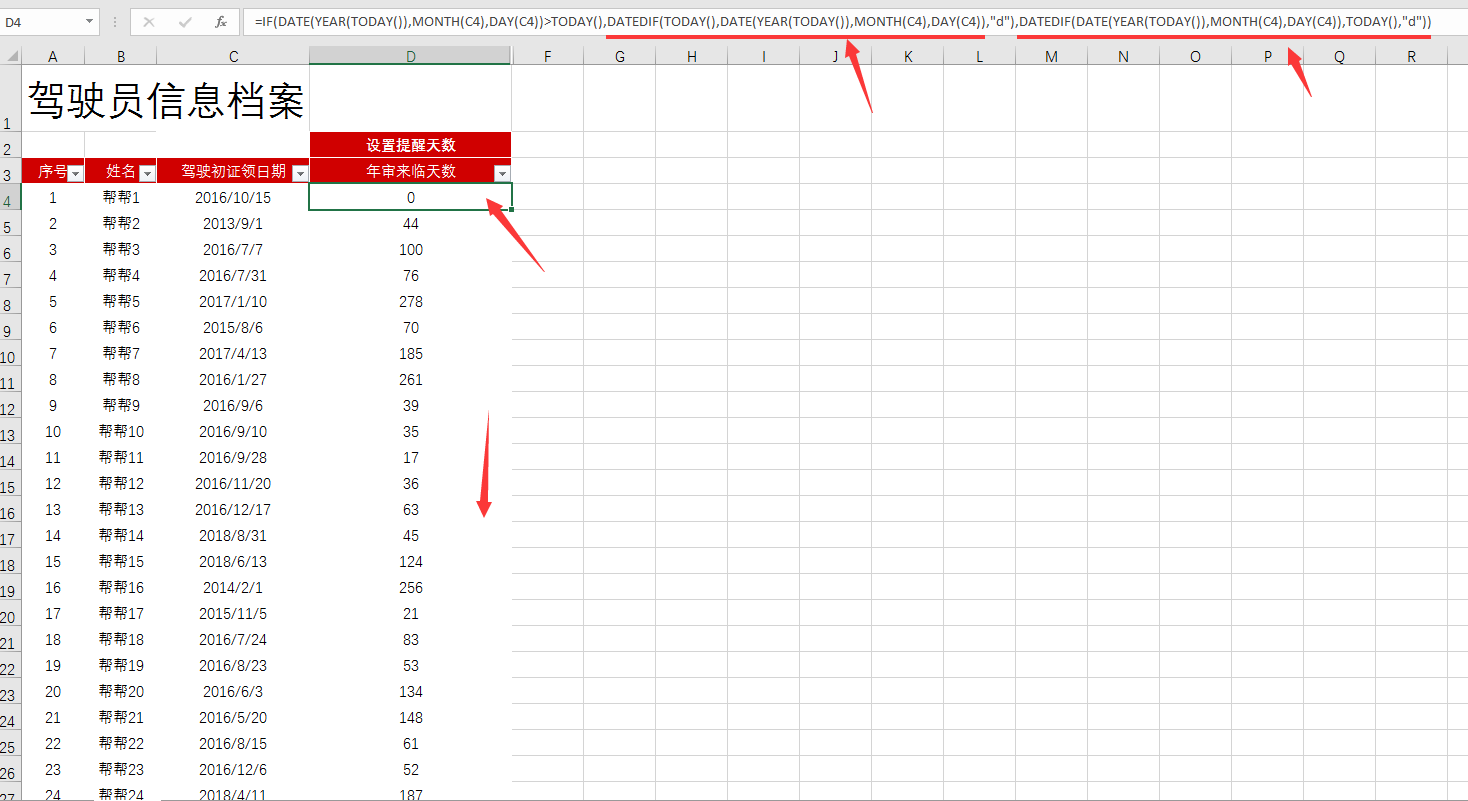Image resolution: width=1468 pixels, height=801 pixels.
Task: Click name cell 帮帮1
Action: 121,198
